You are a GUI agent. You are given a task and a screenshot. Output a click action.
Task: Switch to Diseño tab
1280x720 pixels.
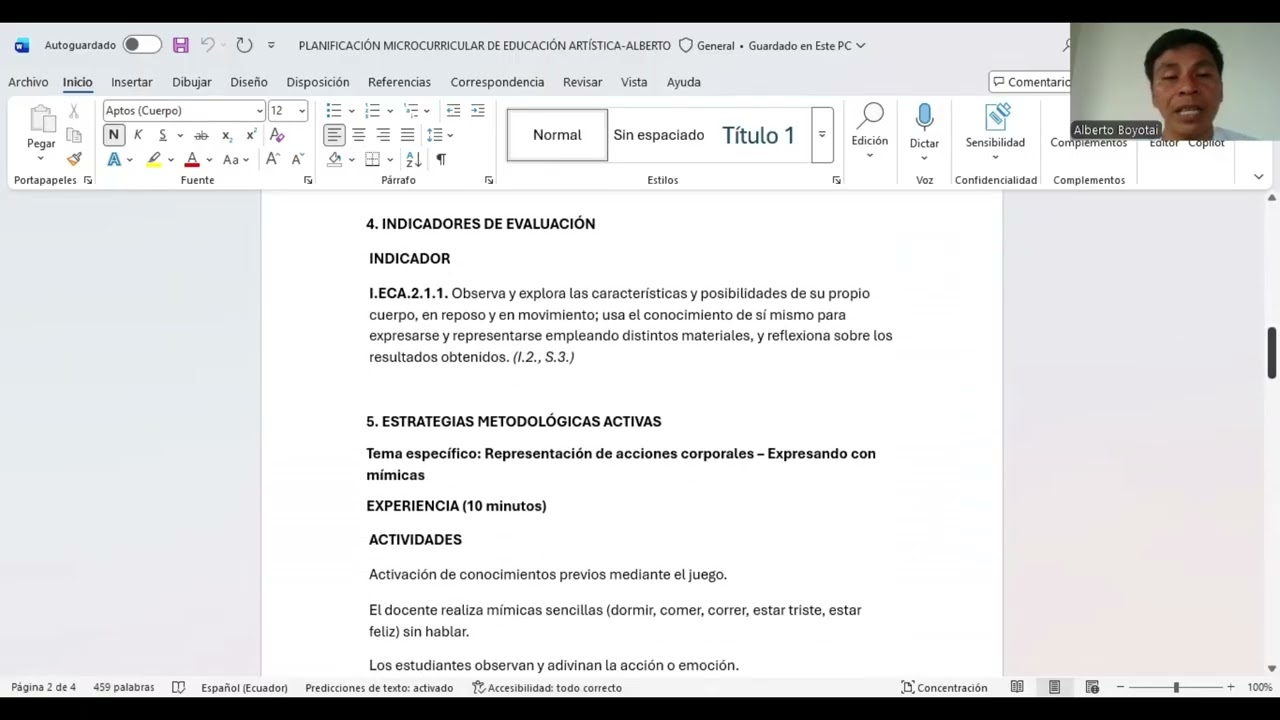coord(249,82)
